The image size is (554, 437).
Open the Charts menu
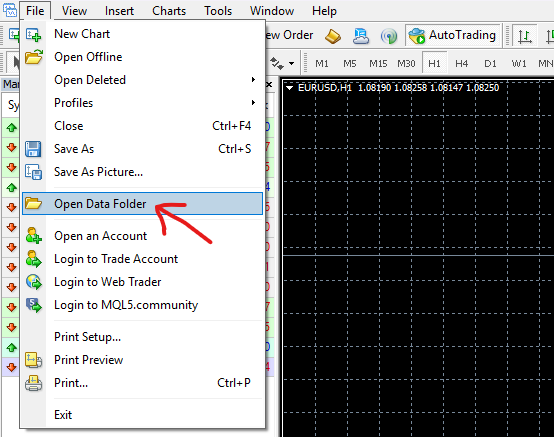[x=169, y=11]
